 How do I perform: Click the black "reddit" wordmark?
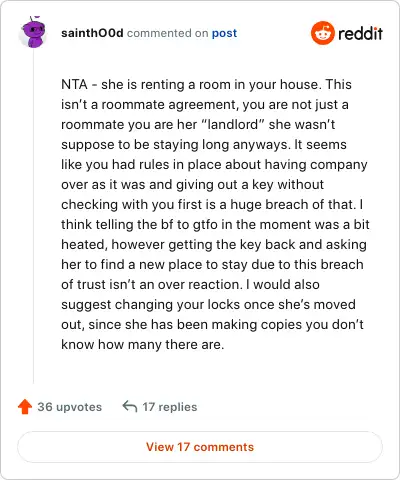tap(360, 33)
